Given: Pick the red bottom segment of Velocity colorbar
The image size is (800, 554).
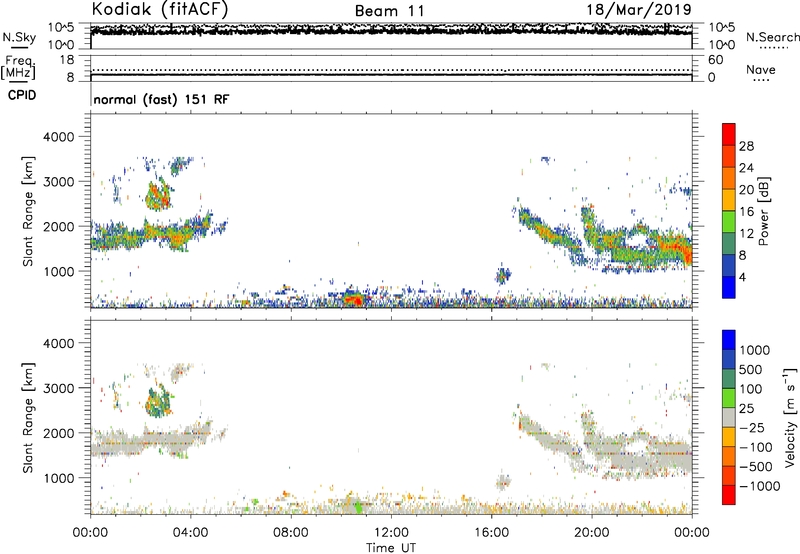Looking at the screenshot, I should coord(729,495).
